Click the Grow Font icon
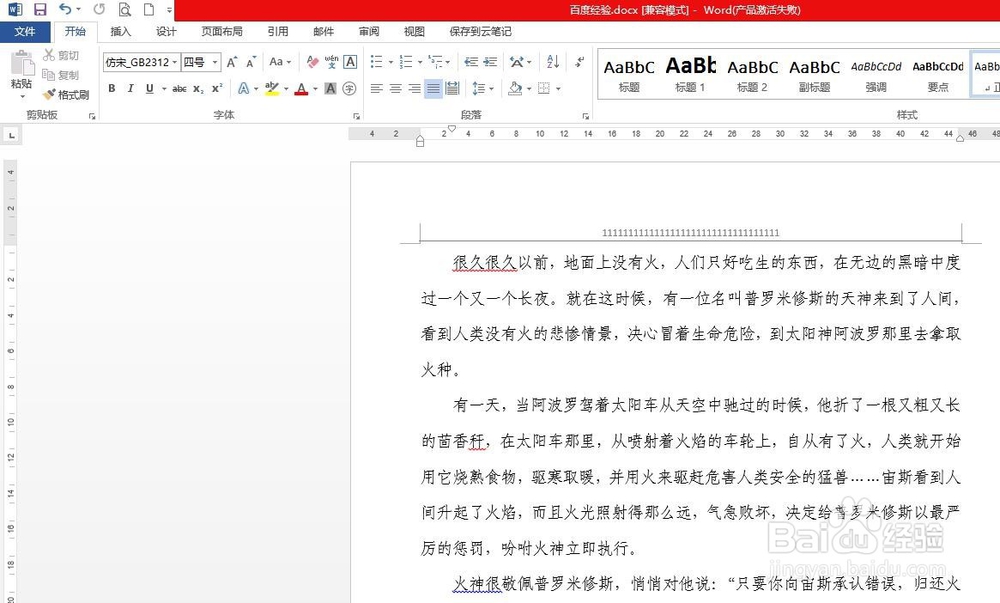Screen dimensions: 1000x603 [232, 62]
